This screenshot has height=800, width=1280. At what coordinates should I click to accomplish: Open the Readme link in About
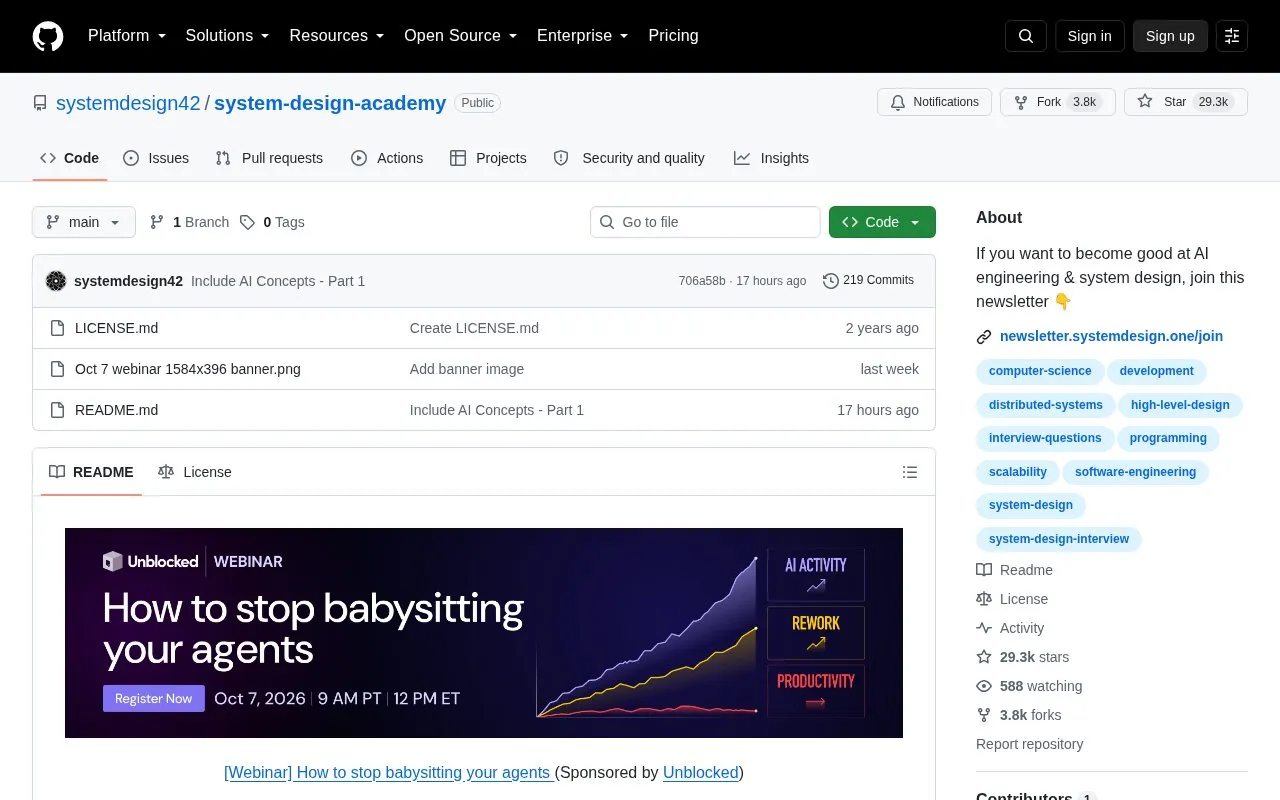(1014, 570)
